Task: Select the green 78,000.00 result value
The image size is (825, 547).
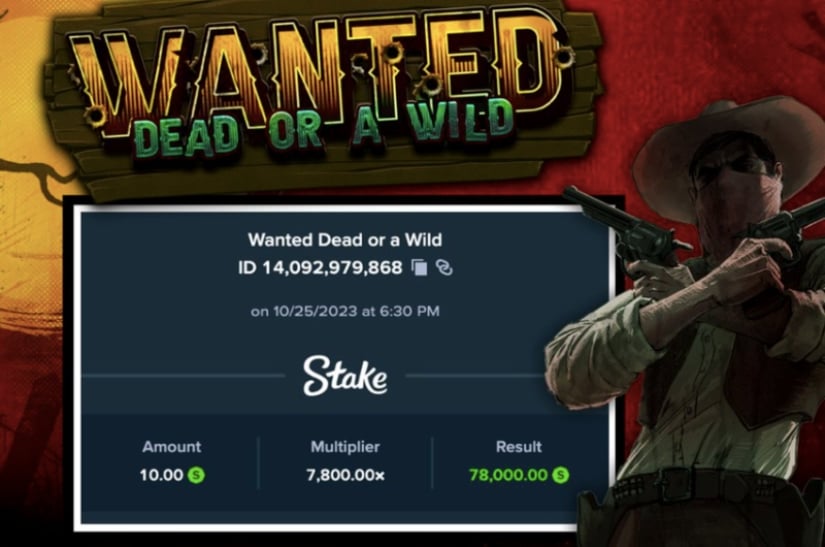Action: [508, 475]
